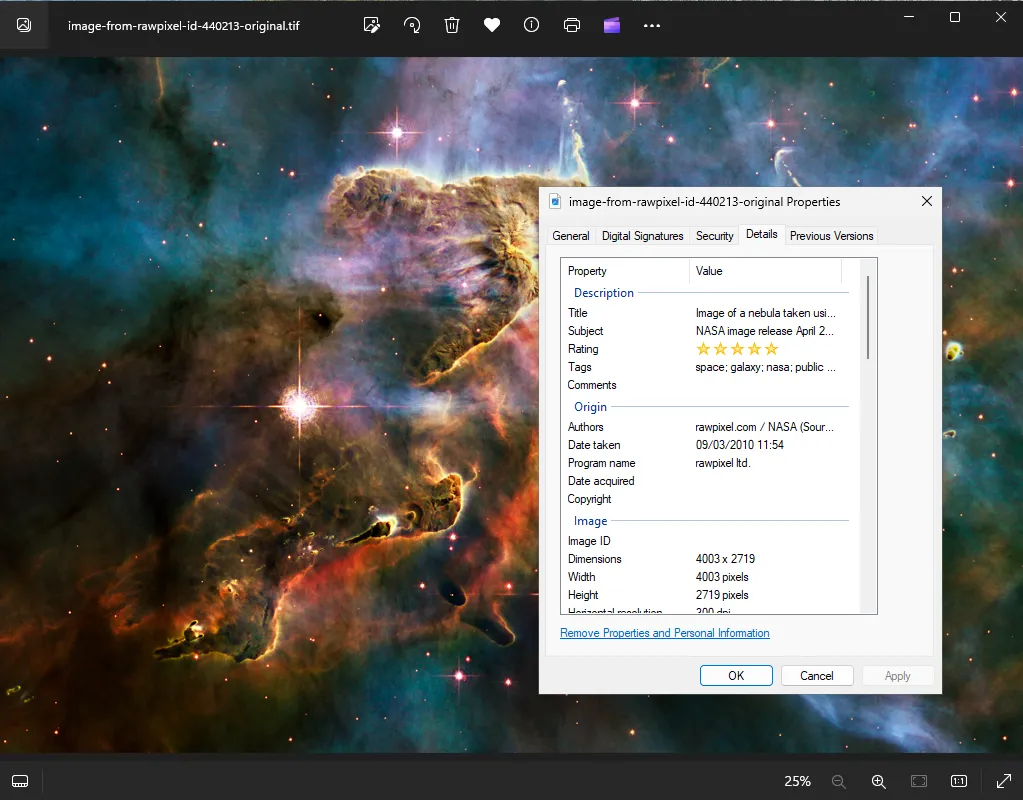
Task: Open the Edit image tool
Action: click(371, 25)
